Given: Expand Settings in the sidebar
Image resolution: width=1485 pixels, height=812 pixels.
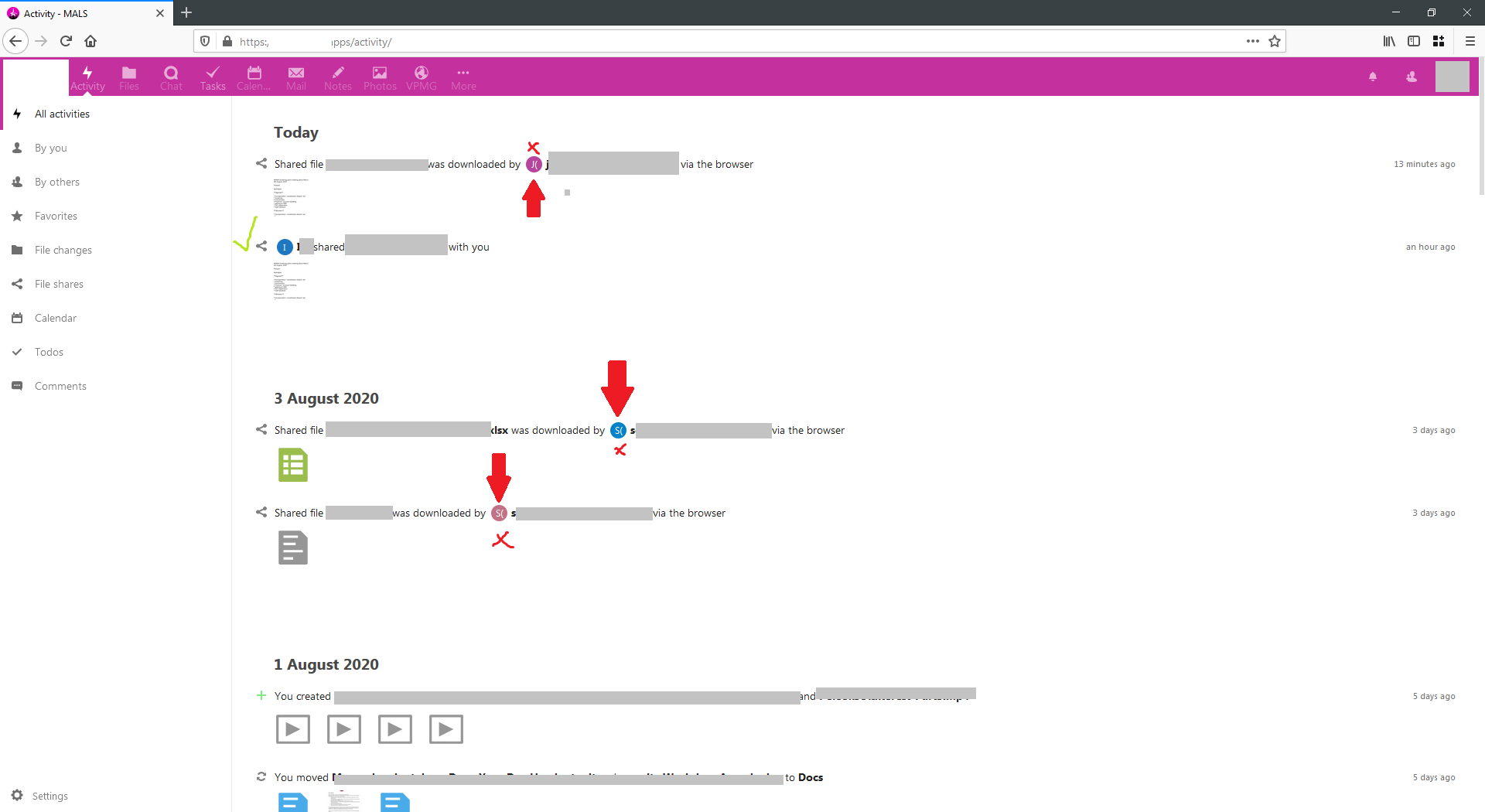Looking at the screenshot, I should pos(116,796).
